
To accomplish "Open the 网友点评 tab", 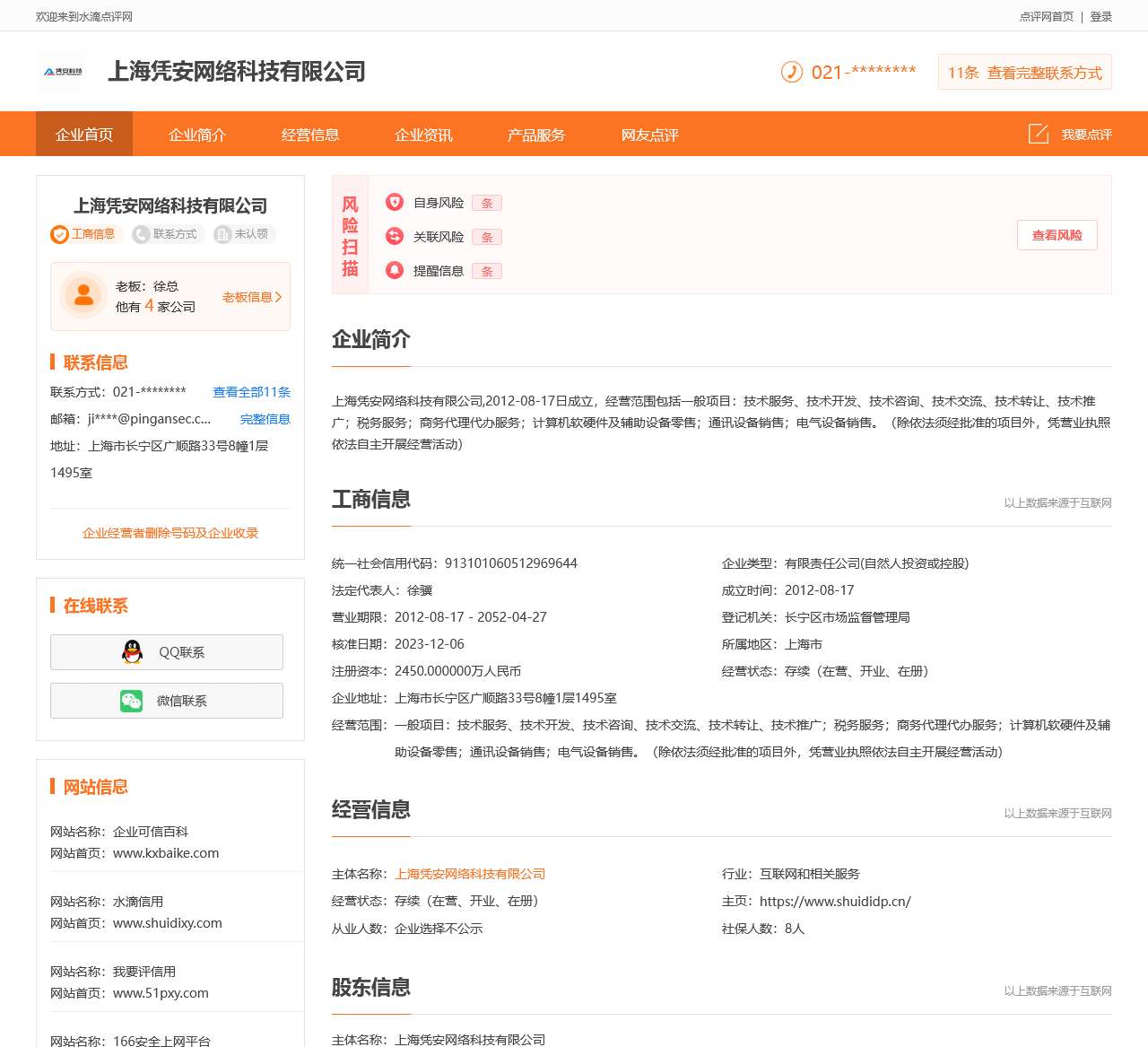I will click(648, 134).
